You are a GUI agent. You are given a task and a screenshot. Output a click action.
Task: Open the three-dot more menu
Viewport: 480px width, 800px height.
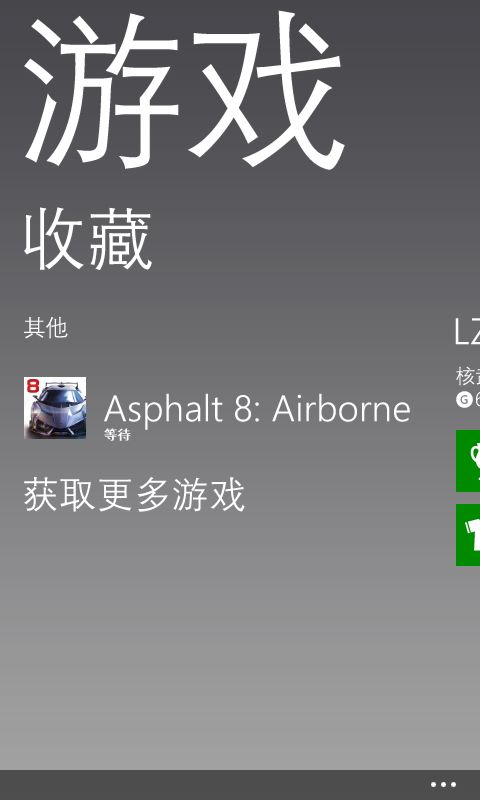pos(443,785)
